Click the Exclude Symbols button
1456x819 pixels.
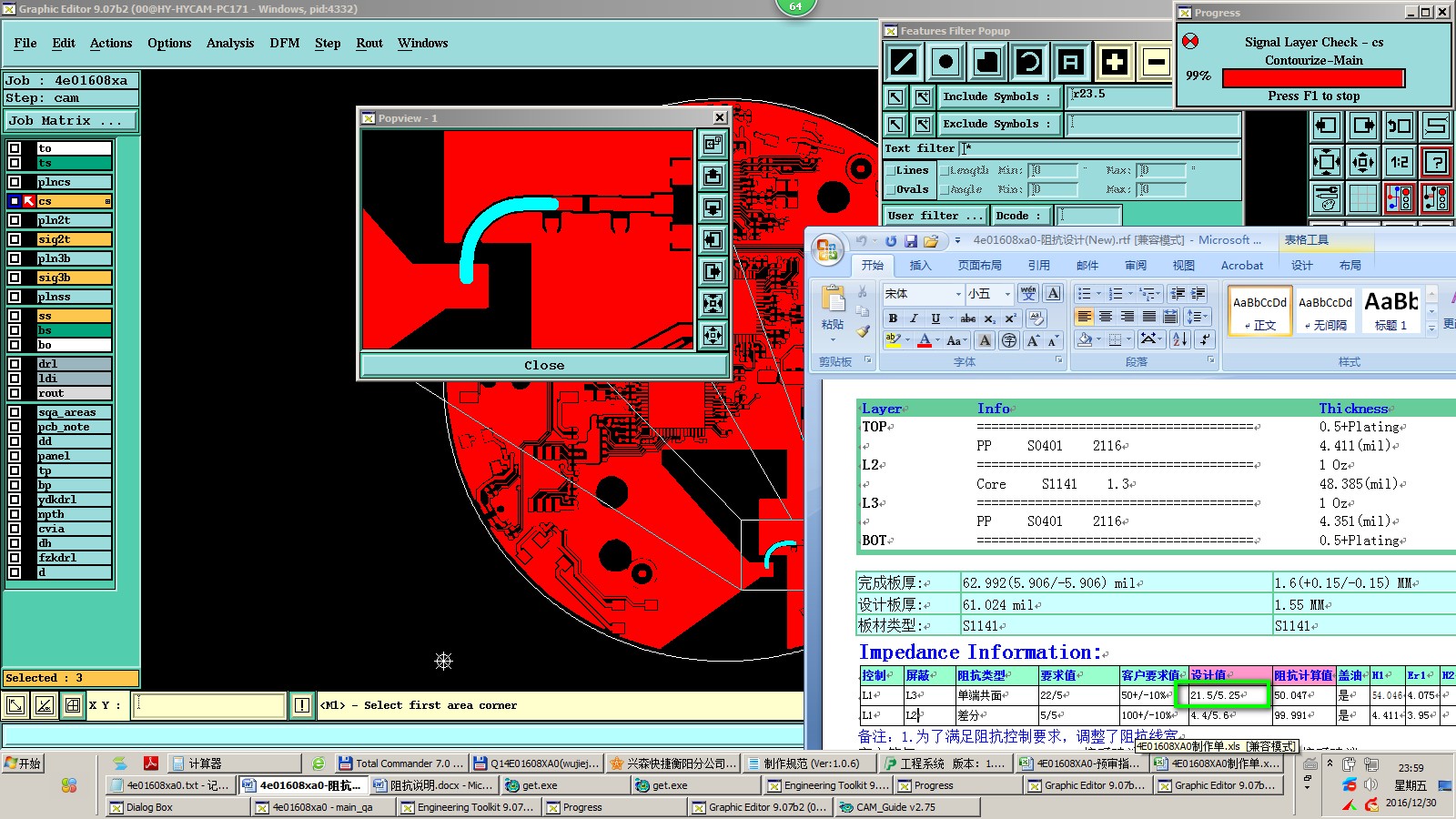(997, 124)
